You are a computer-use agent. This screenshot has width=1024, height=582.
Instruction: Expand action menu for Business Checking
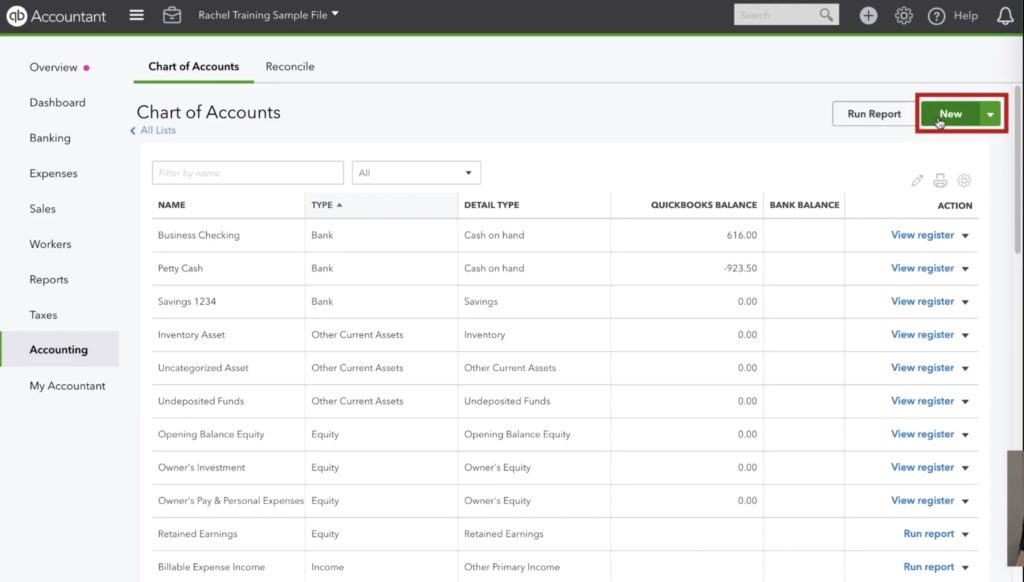[965, 236]
